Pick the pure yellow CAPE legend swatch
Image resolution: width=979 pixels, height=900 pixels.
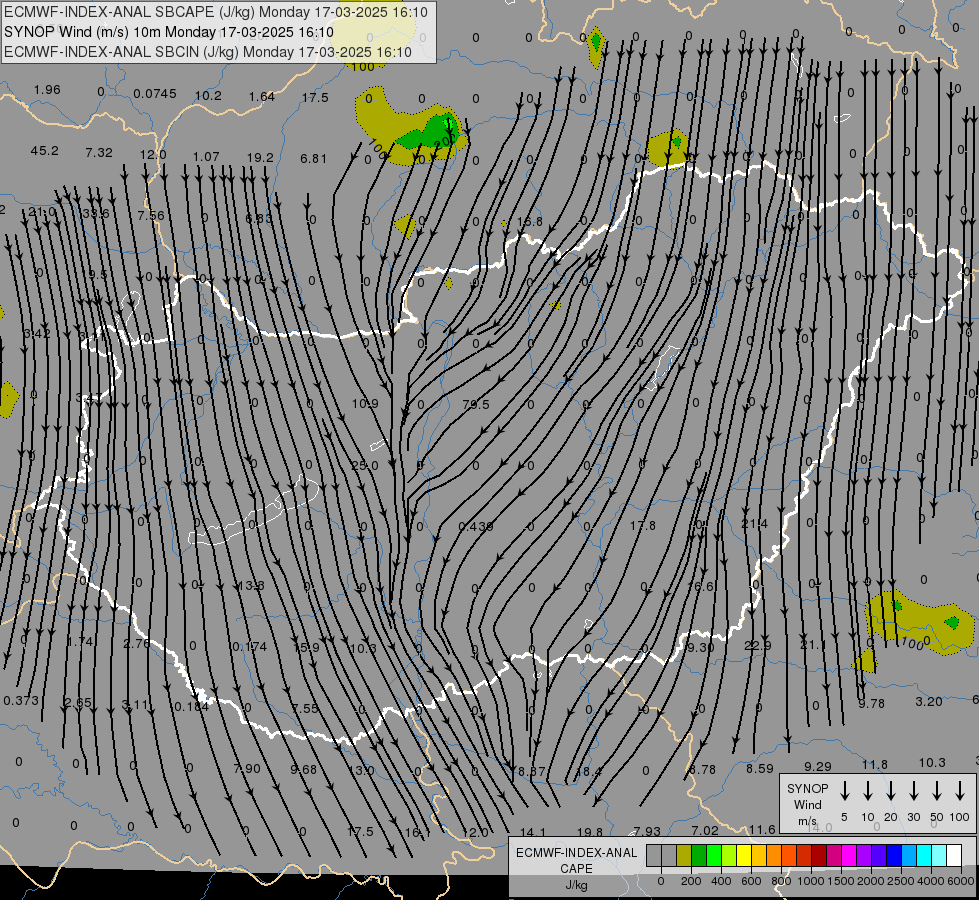pyautogui.click(x=744, y=856)
